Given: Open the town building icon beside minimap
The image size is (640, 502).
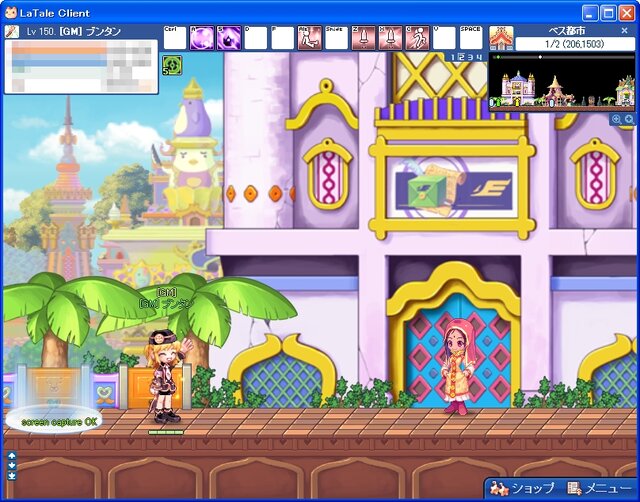Looking at the screenshot, I should [x=501, y=38].
